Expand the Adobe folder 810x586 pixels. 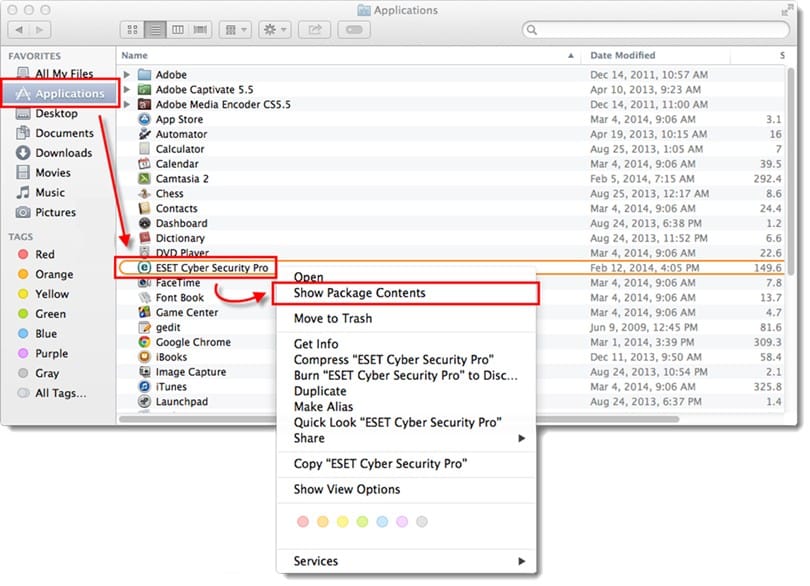tap(127, 74)
